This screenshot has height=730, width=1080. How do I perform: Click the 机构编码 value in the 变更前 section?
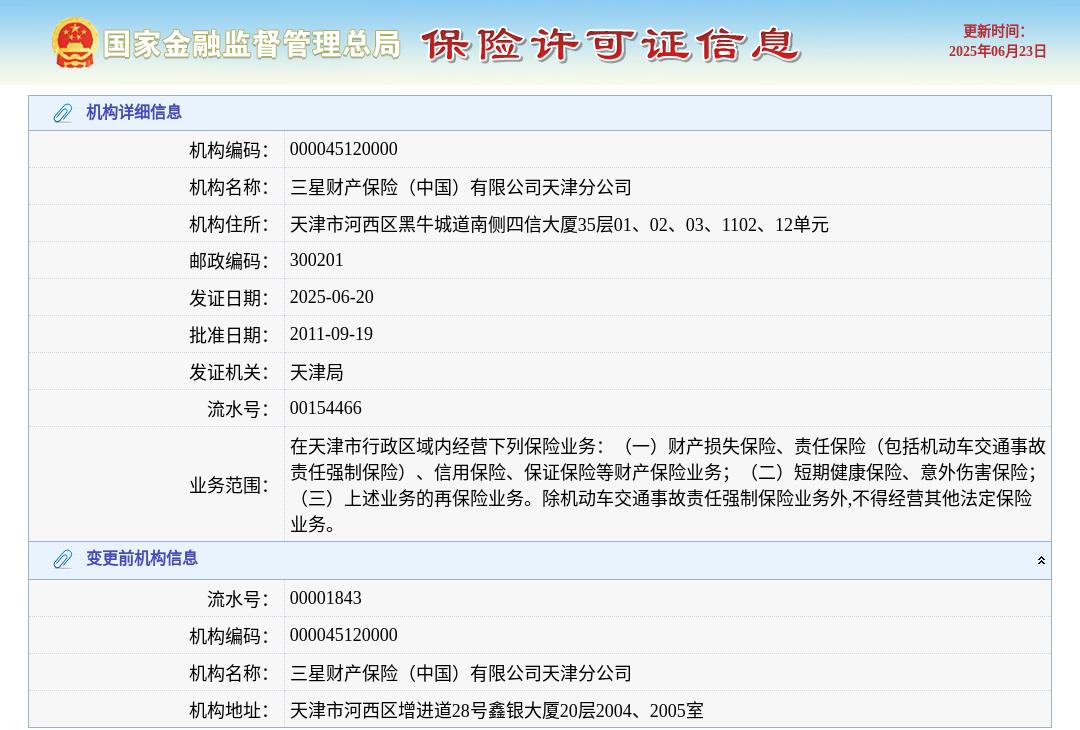point(344,636)
